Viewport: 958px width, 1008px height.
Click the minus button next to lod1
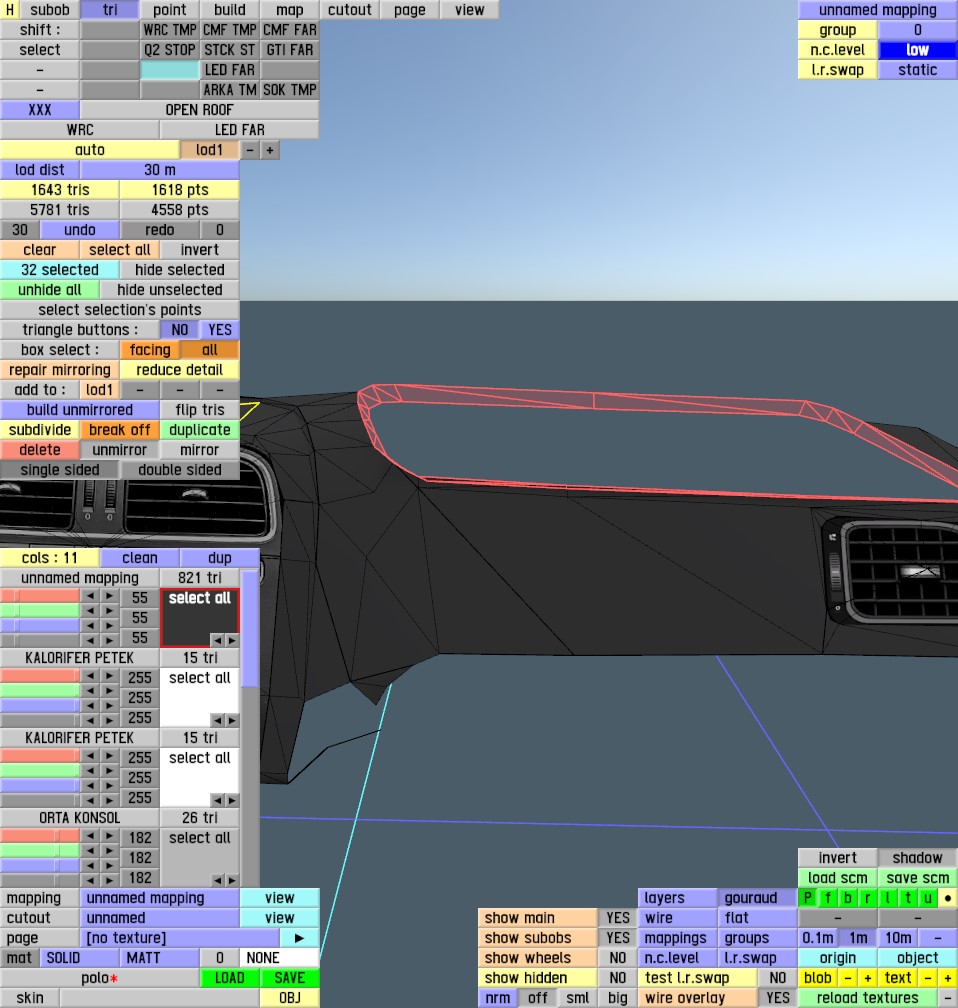pos(250,150)
